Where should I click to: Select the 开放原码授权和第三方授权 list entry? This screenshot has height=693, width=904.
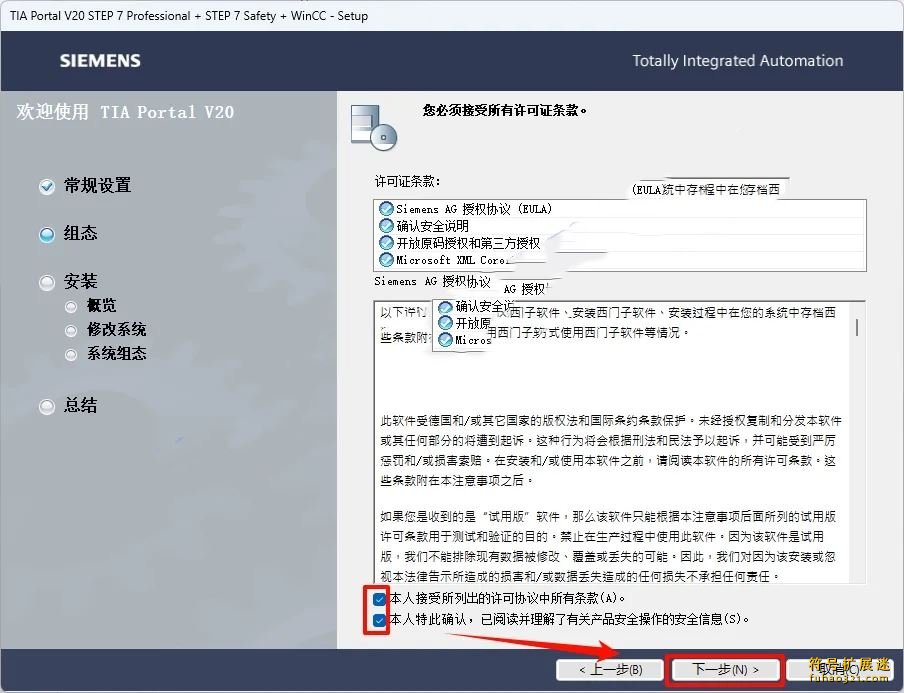tap(620, 243)
